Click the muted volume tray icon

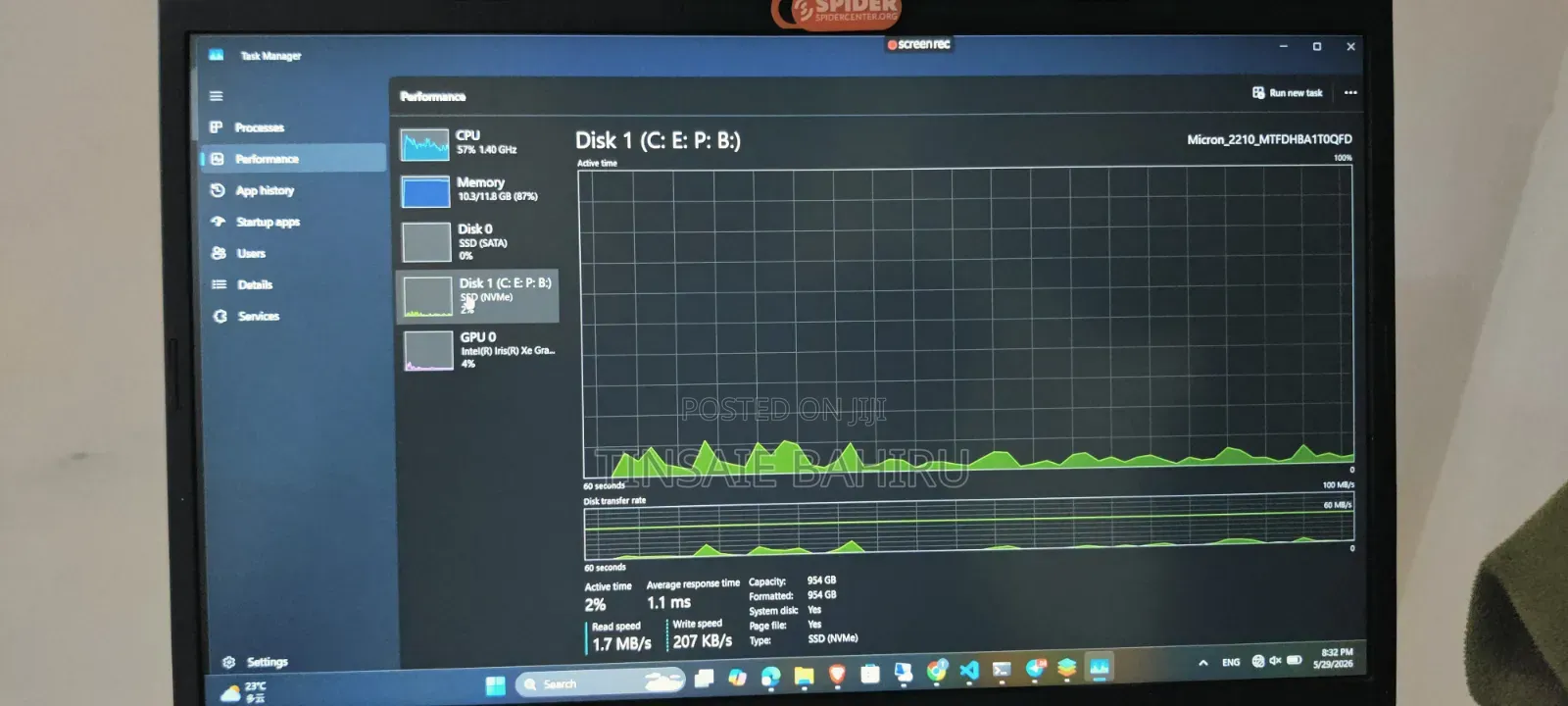[x=1275, y=660]
